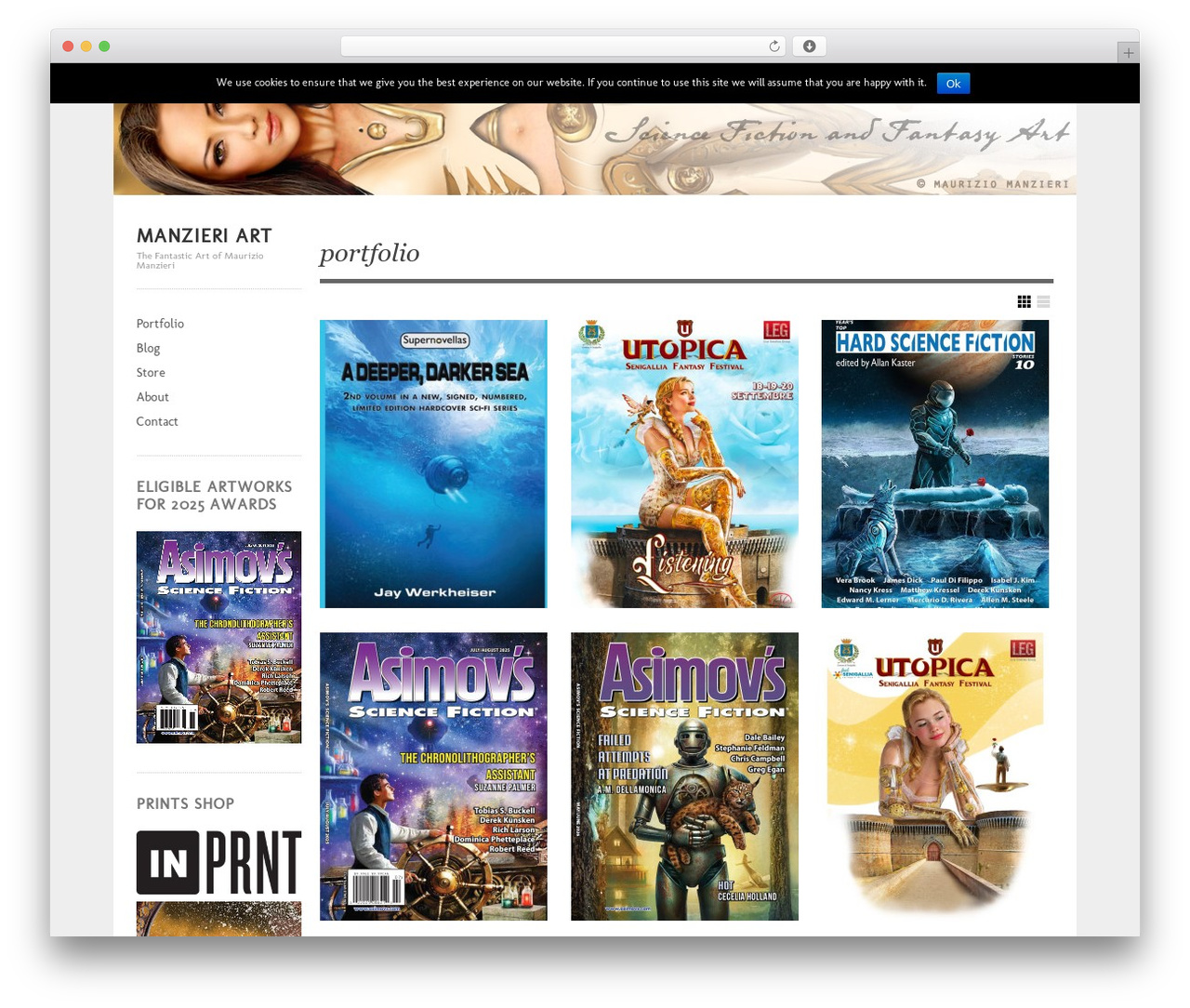Open the Store menu link
The width and height of the screenshot is (1190, 1008).
click(151, 372)
